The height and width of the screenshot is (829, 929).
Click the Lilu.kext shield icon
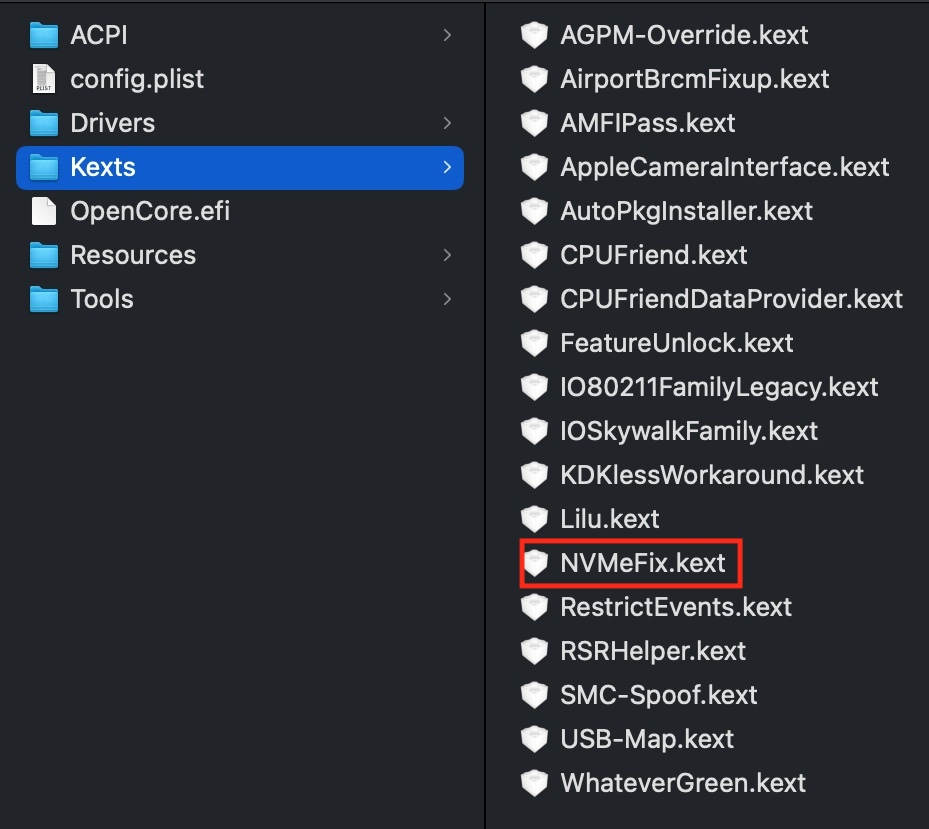click(535, 519)
